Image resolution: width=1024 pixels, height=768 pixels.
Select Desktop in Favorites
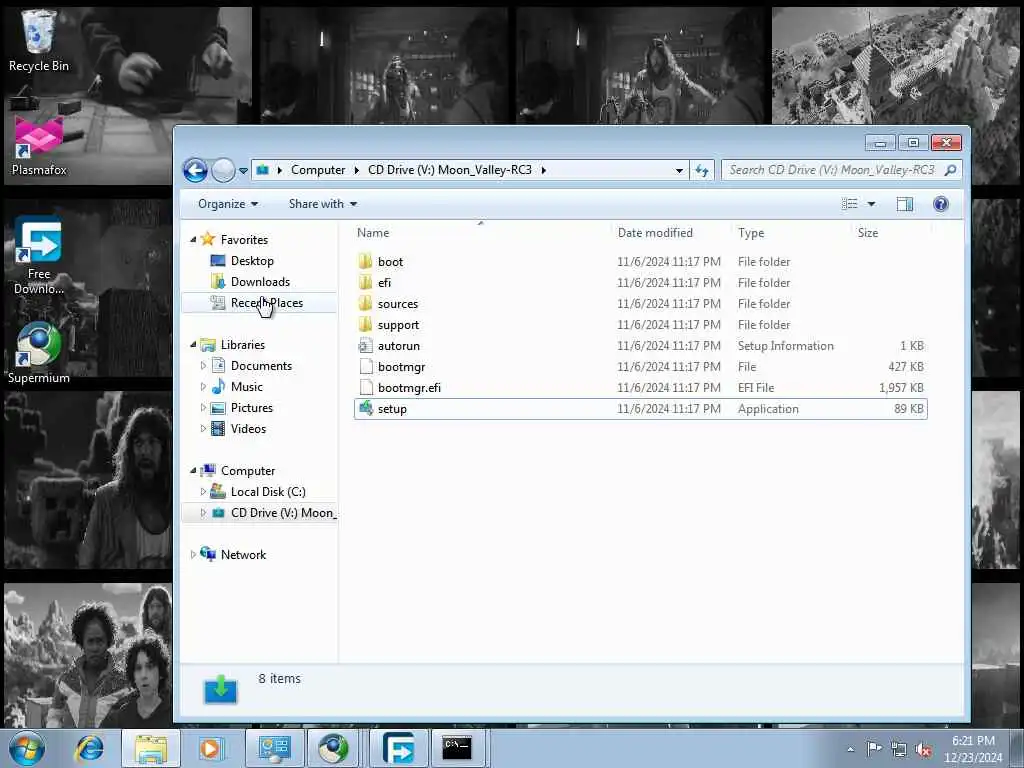[252, 261]
